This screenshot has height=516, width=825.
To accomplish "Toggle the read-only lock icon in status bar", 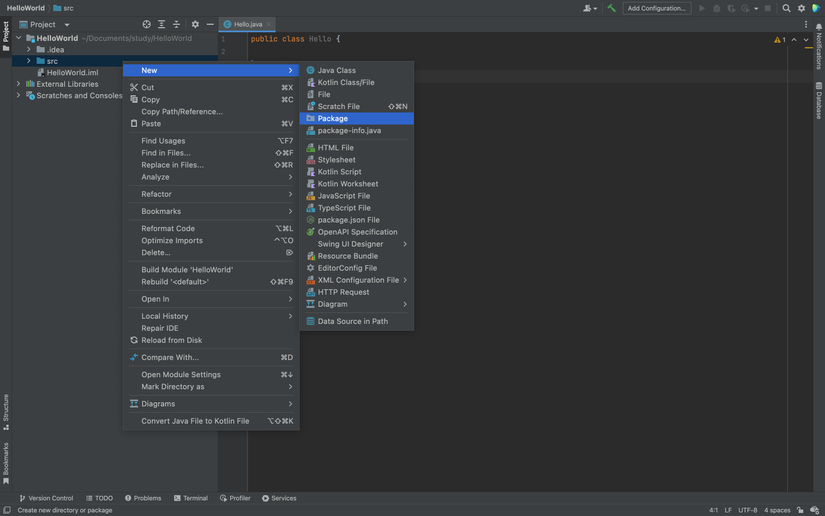I will tap(800, 510).
